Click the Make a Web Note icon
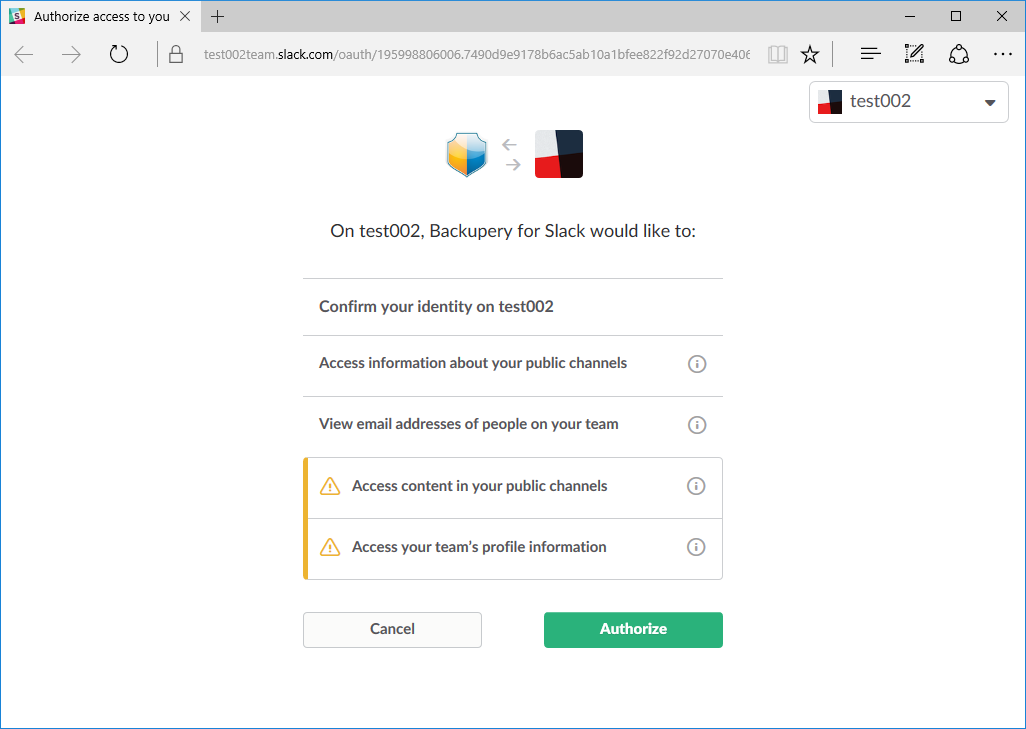This screenshot has height=729, width=1026. point(914,54)
